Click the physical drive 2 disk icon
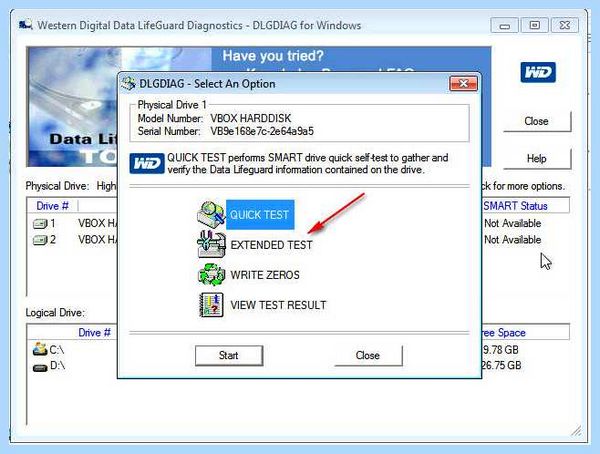600x454 pixels. pos(40,240)
